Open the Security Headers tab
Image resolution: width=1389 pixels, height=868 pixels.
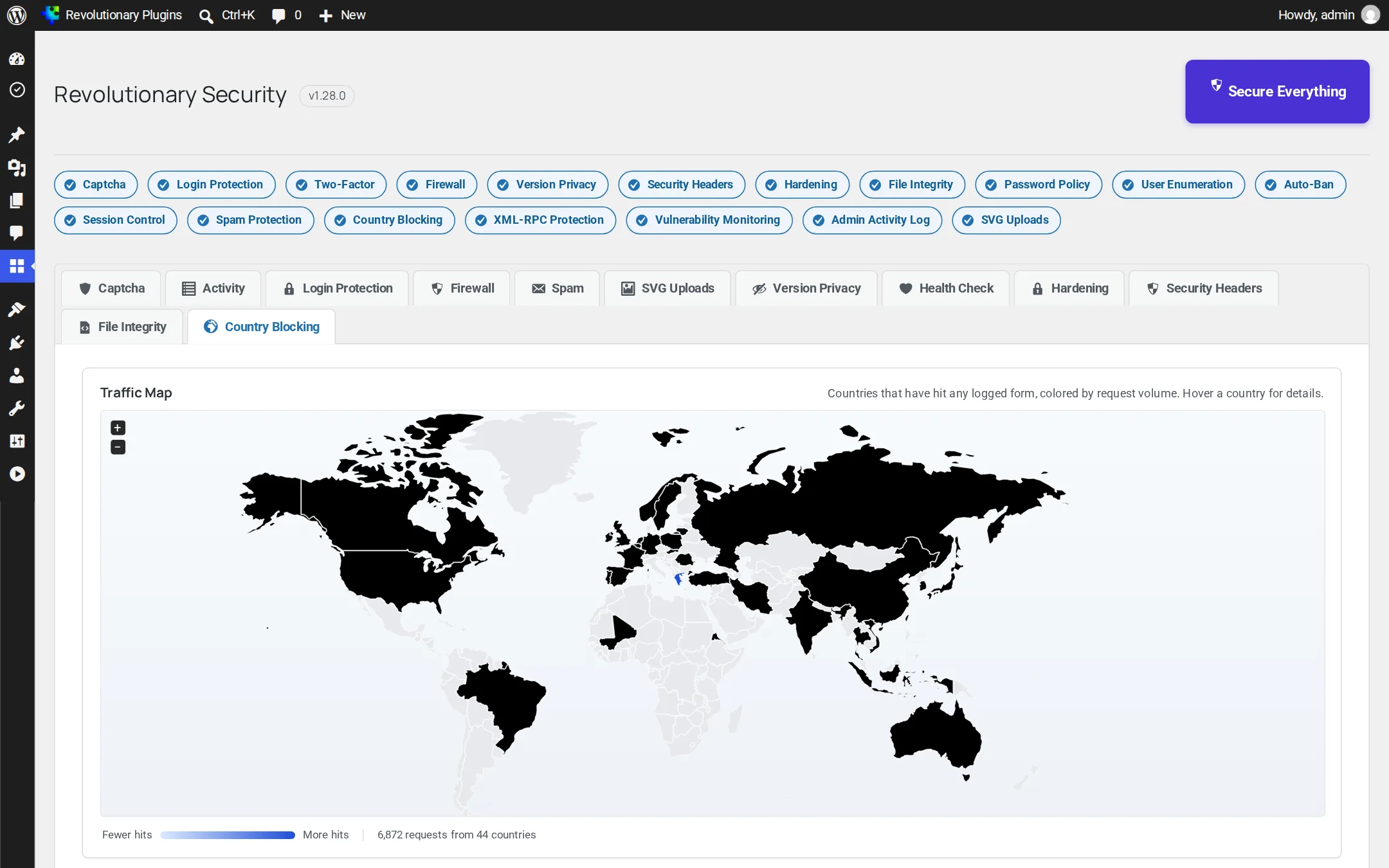[x=1204, y=288]
